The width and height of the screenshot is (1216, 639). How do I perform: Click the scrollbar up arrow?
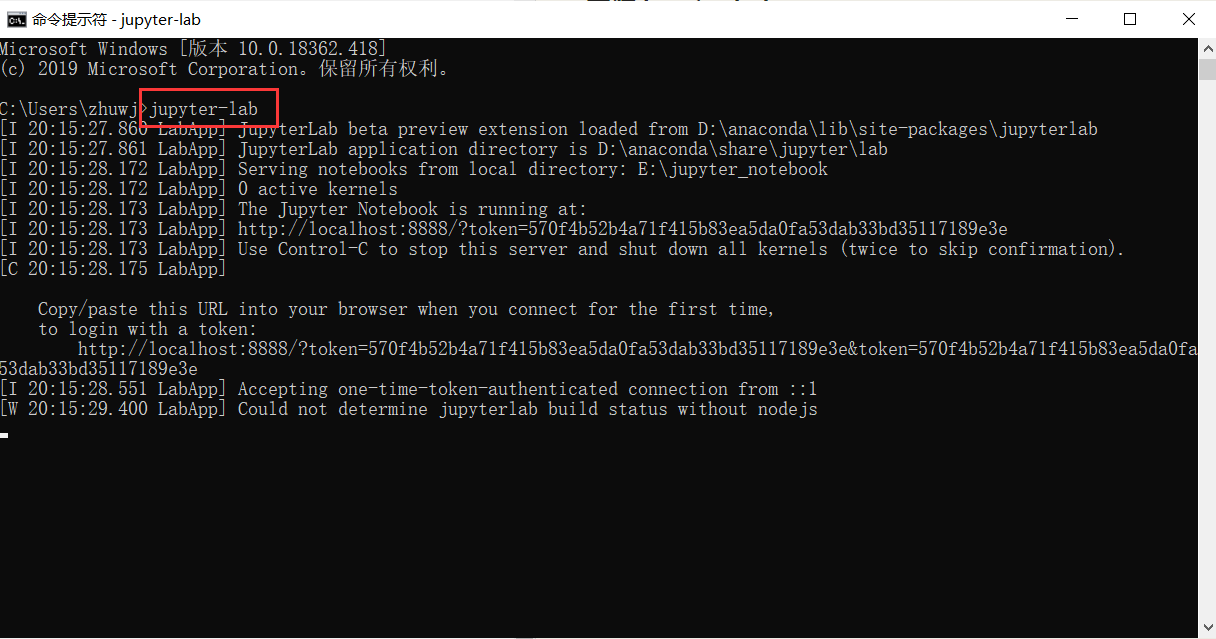click(x=1207, y=47)
